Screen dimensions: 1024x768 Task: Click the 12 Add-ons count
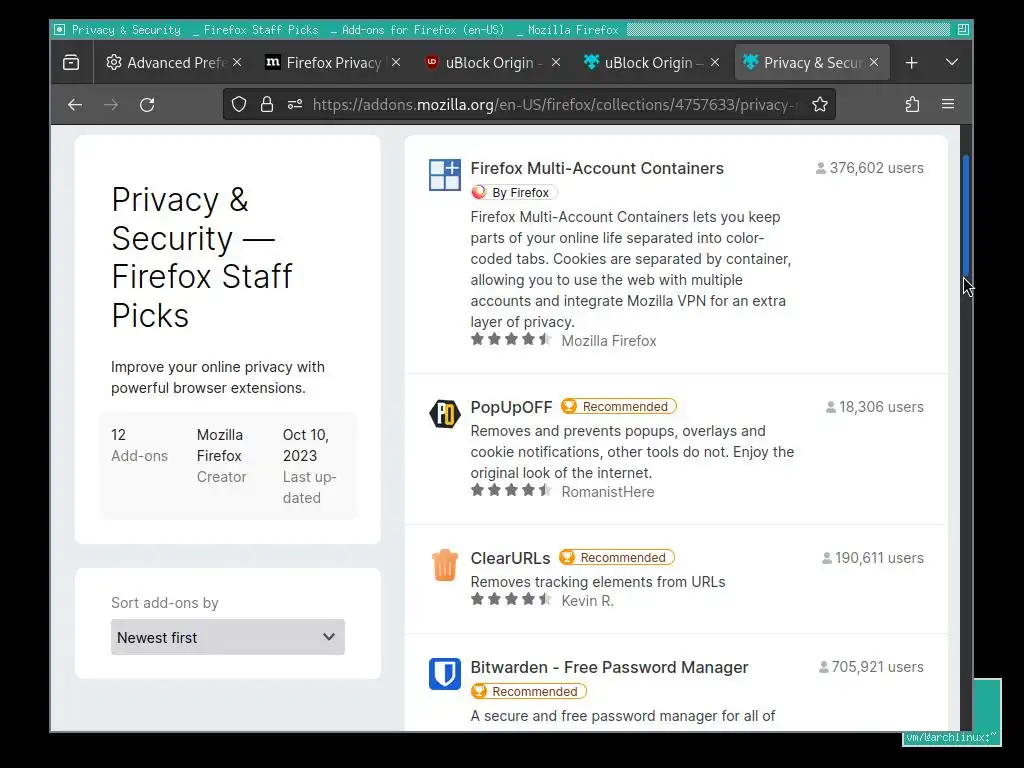(139, 445)
